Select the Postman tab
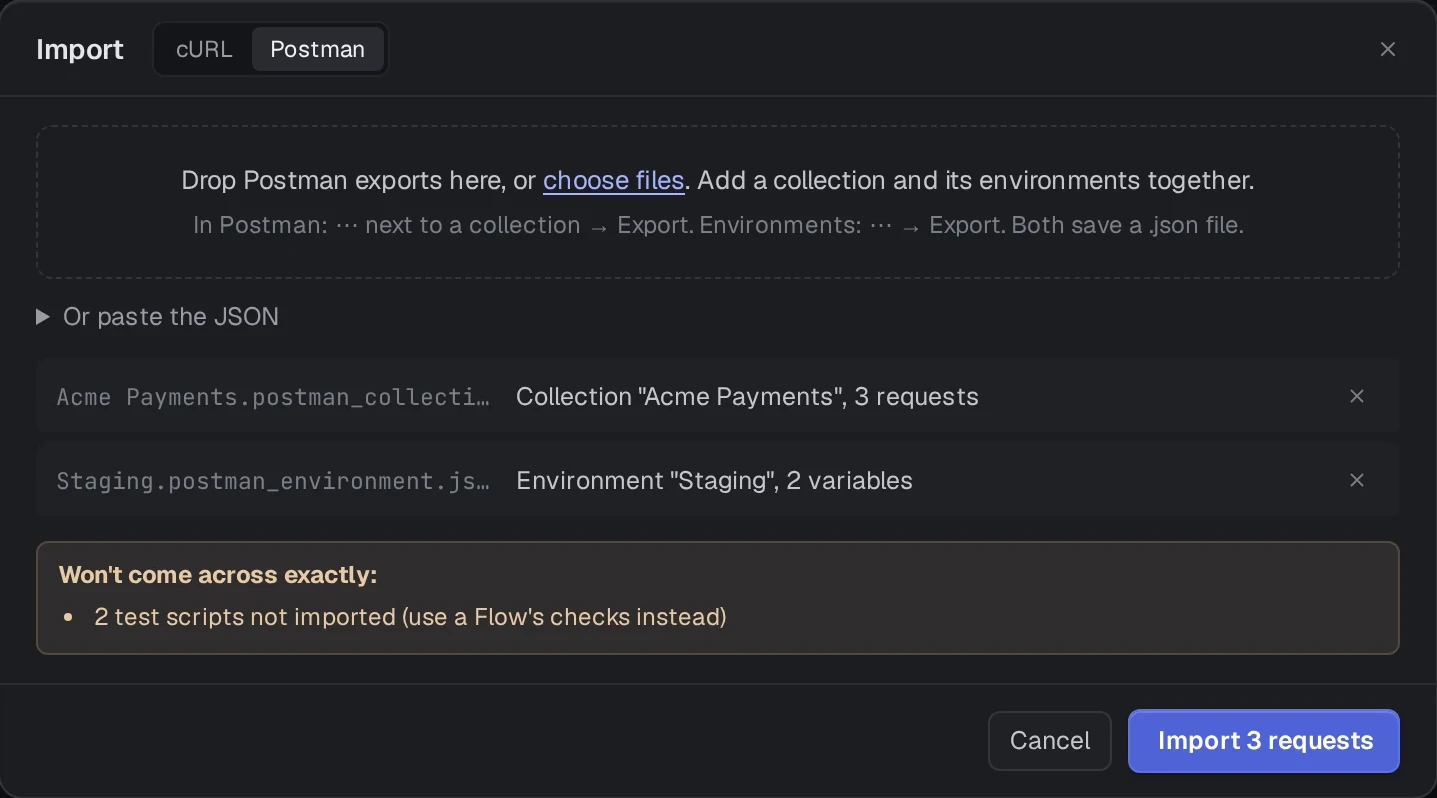Screen dimensions: 1437x798 point(318,49)
